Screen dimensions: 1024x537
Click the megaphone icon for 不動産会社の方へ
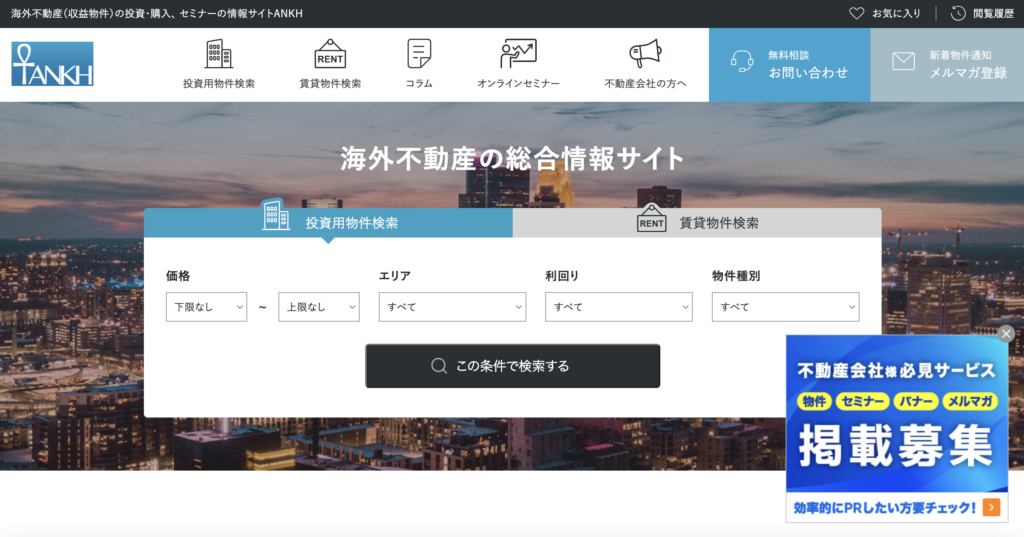(x=645, y=54)
